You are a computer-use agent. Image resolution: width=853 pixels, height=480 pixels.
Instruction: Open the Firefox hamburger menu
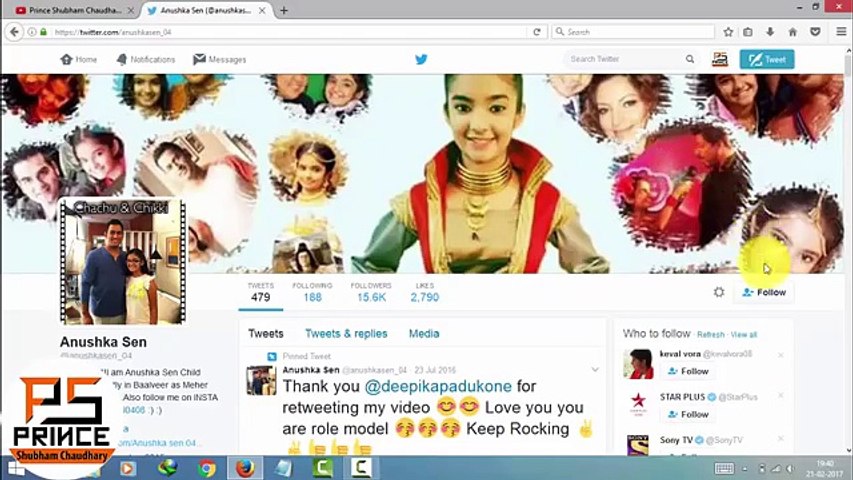(x=841, y=32)
